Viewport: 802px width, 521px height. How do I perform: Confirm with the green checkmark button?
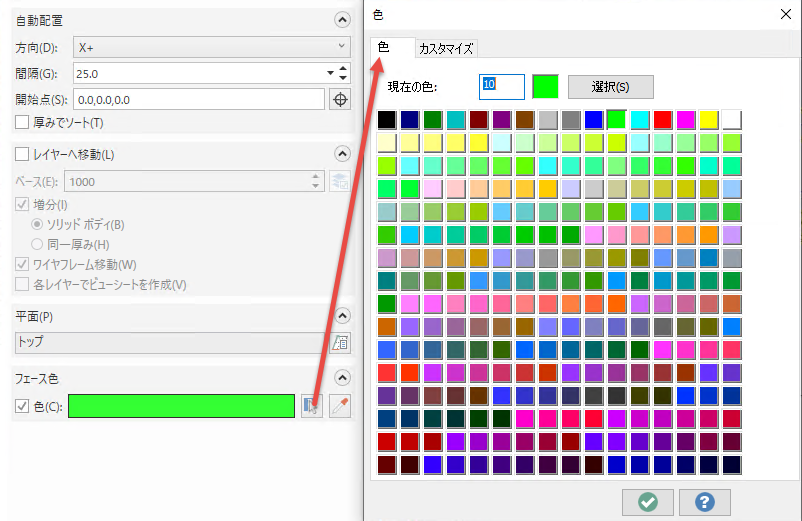click(x=648, y=502)
